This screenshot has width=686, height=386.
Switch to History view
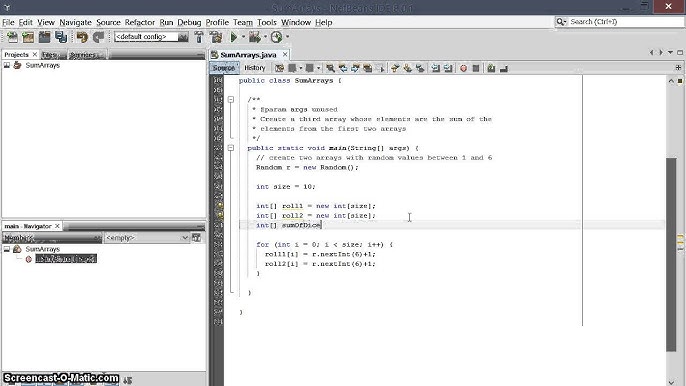click(x=255, y=68)
